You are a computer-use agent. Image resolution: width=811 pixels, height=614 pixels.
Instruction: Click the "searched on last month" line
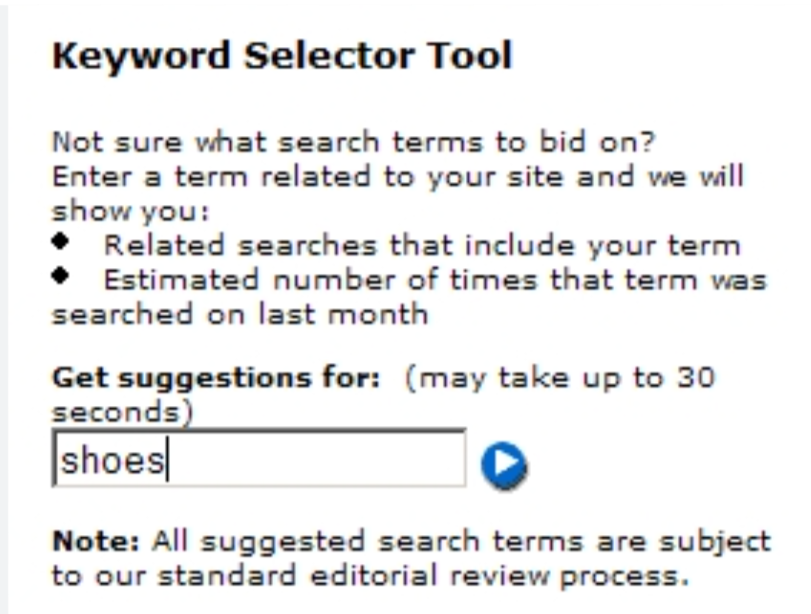239,314
